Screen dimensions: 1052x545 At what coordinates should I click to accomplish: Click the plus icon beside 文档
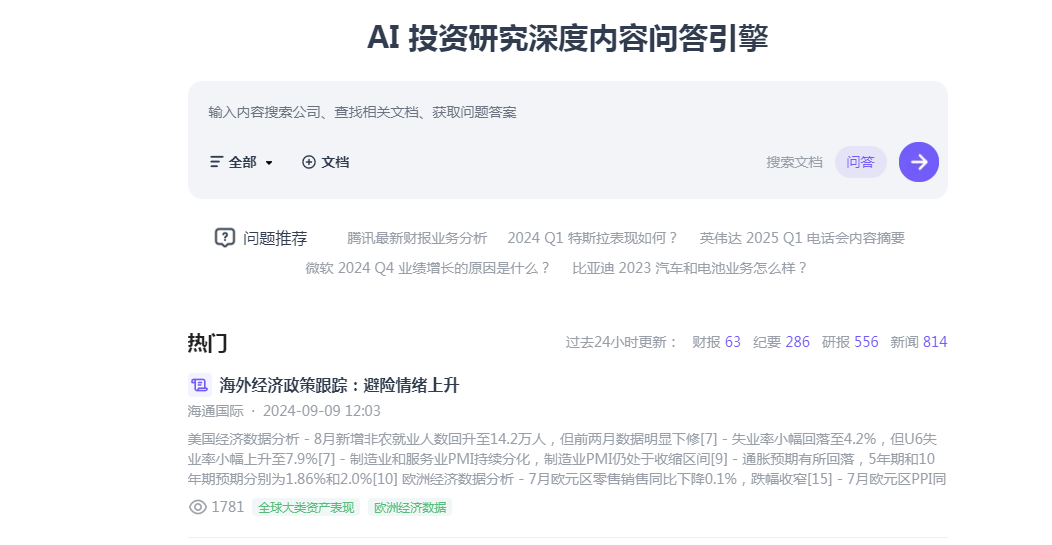pyautogui.click(x=309, y=162)
